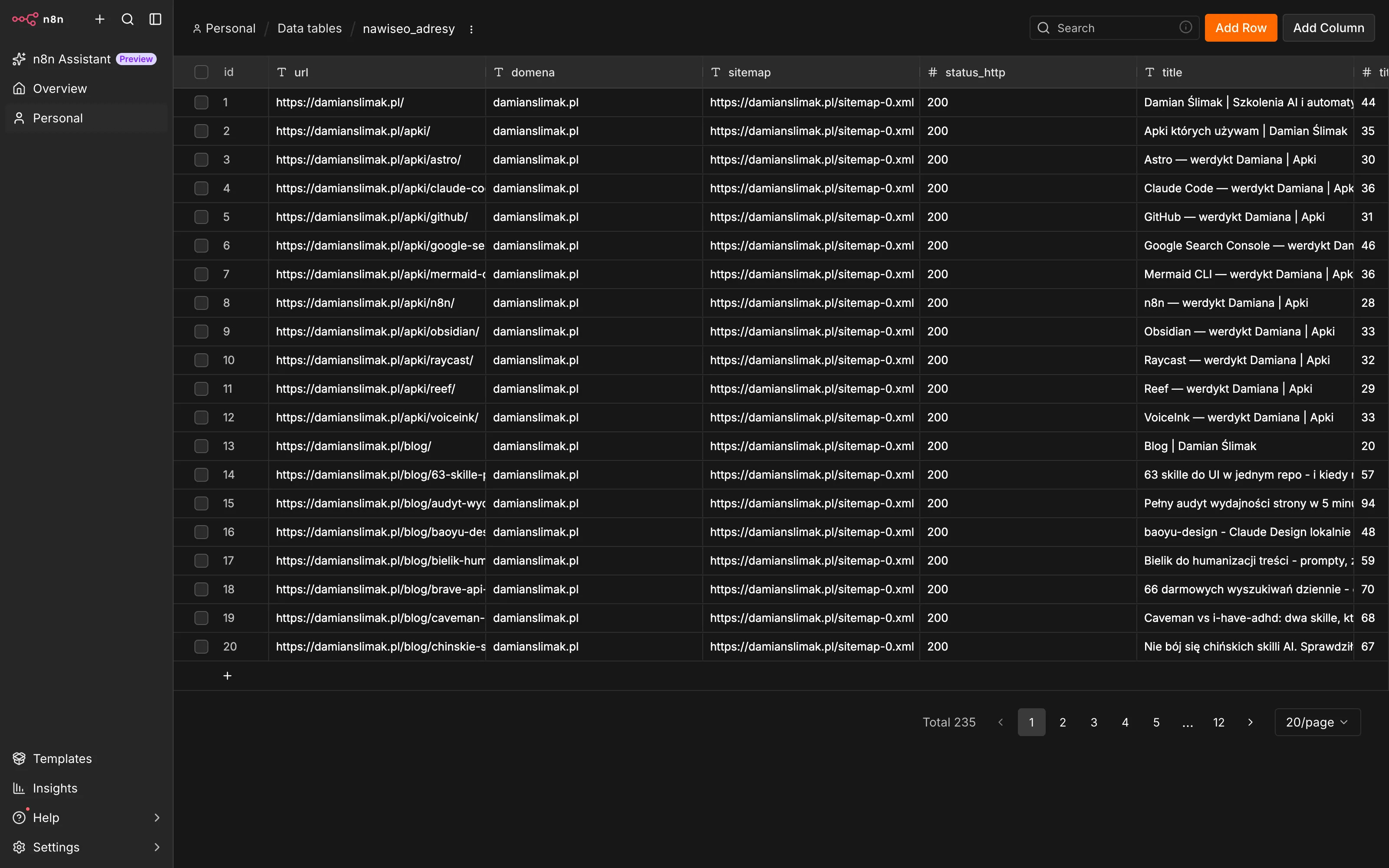Open Personal breadcrumb link
The image size is (1389, 868).
[224, 29]
